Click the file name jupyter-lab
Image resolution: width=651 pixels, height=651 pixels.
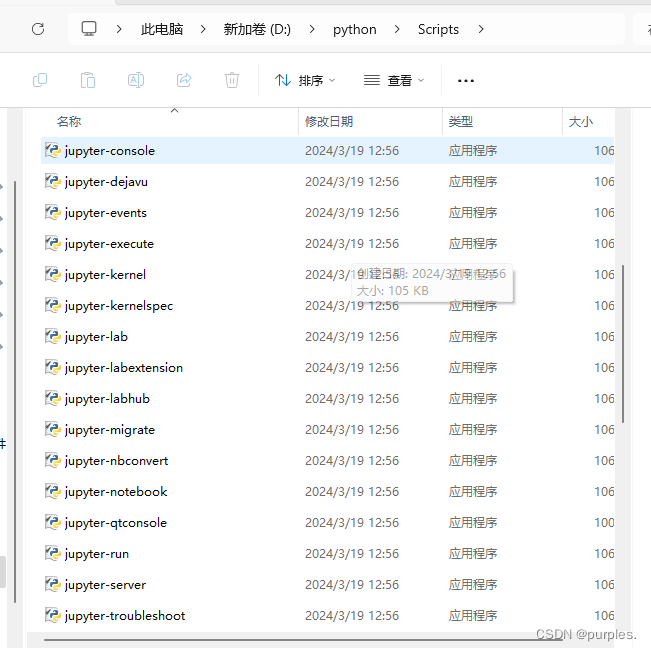tap(96, 337)
